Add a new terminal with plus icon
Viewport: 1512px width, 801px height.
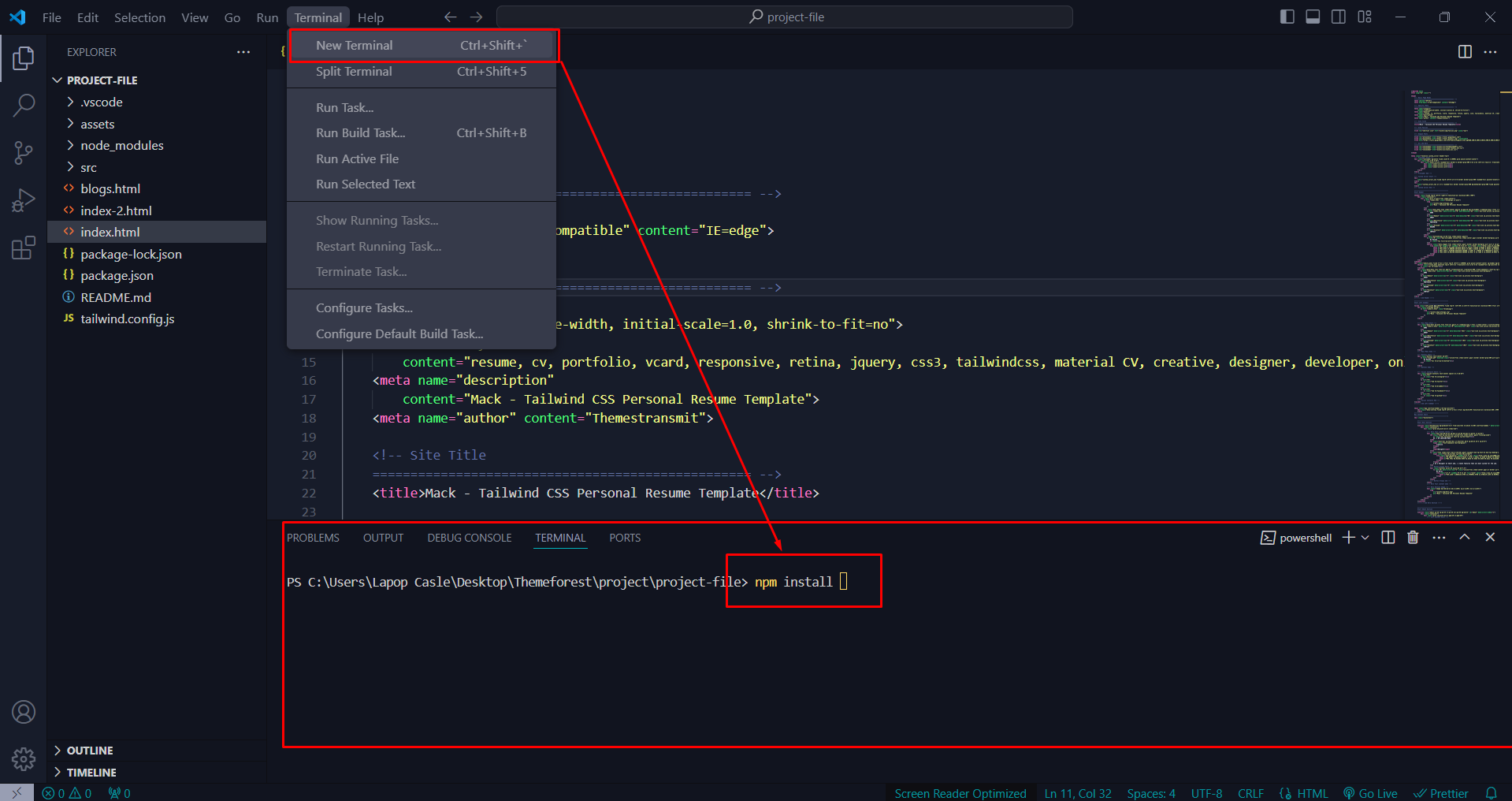[1348, 537]
